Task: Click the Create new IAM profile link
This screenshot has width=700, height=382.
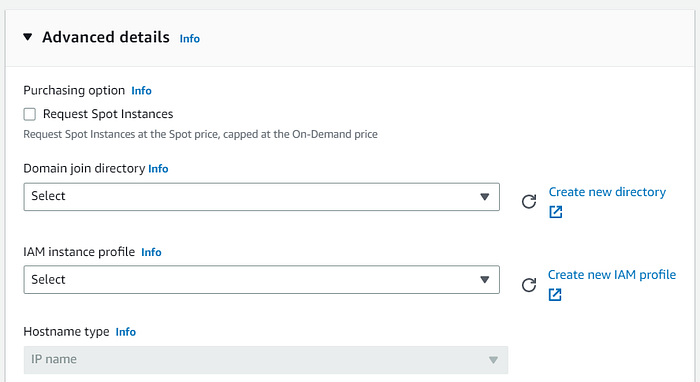Action: point(612,275)
